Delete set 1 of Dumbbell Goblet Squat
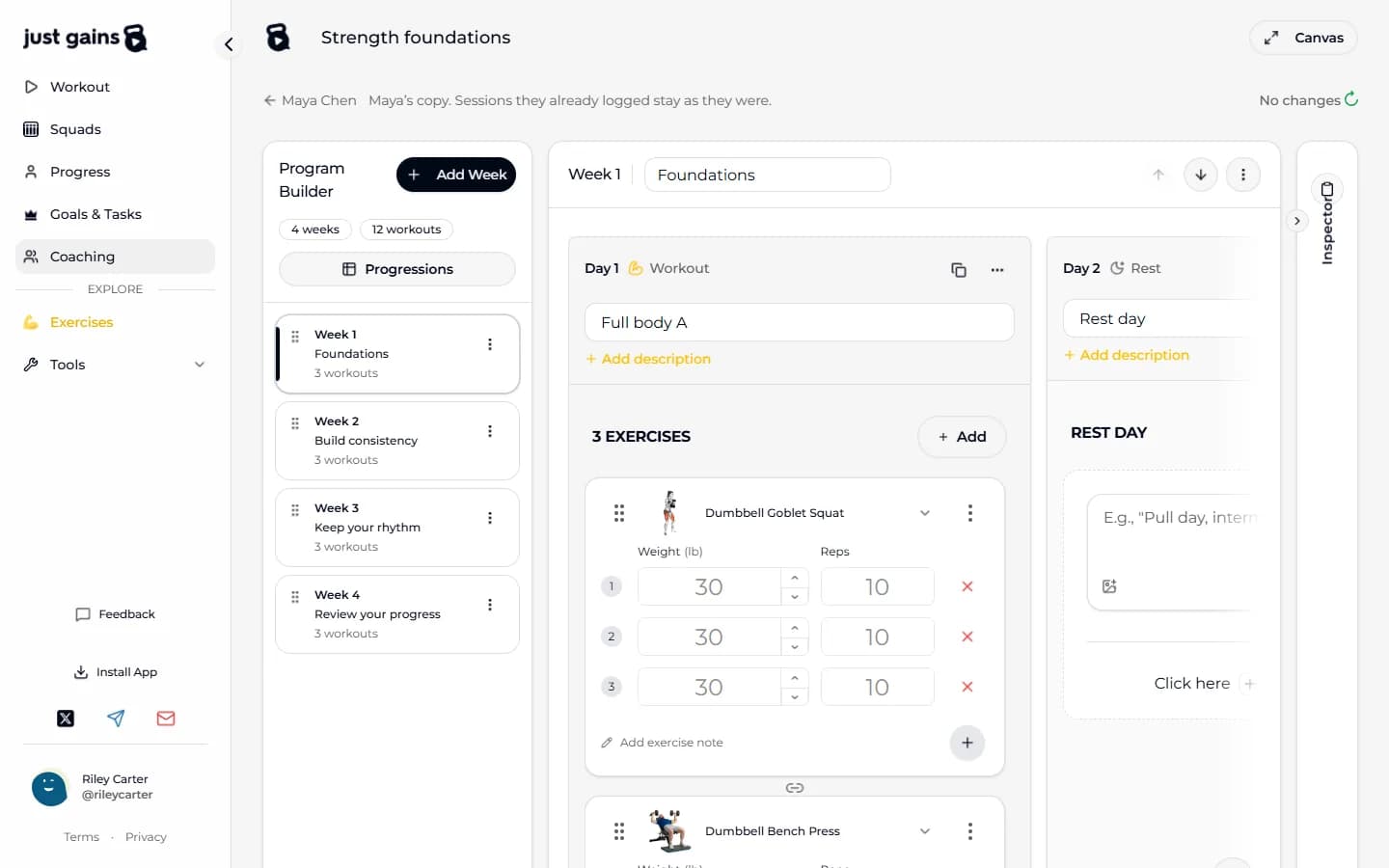The image size is (1389, 868). click(967, 586)
